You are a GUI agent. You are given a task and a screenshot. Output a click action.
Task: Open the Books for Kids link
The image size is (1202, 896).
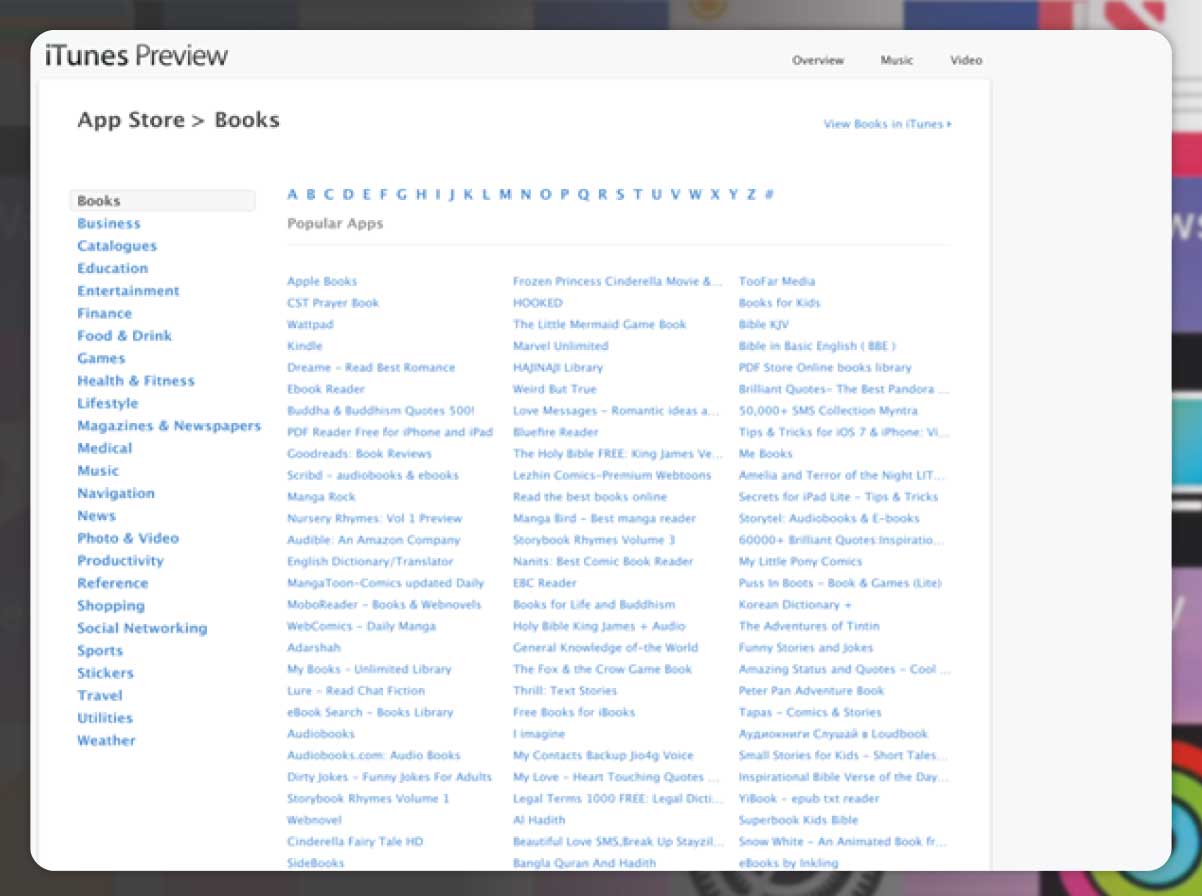(779, 303)
